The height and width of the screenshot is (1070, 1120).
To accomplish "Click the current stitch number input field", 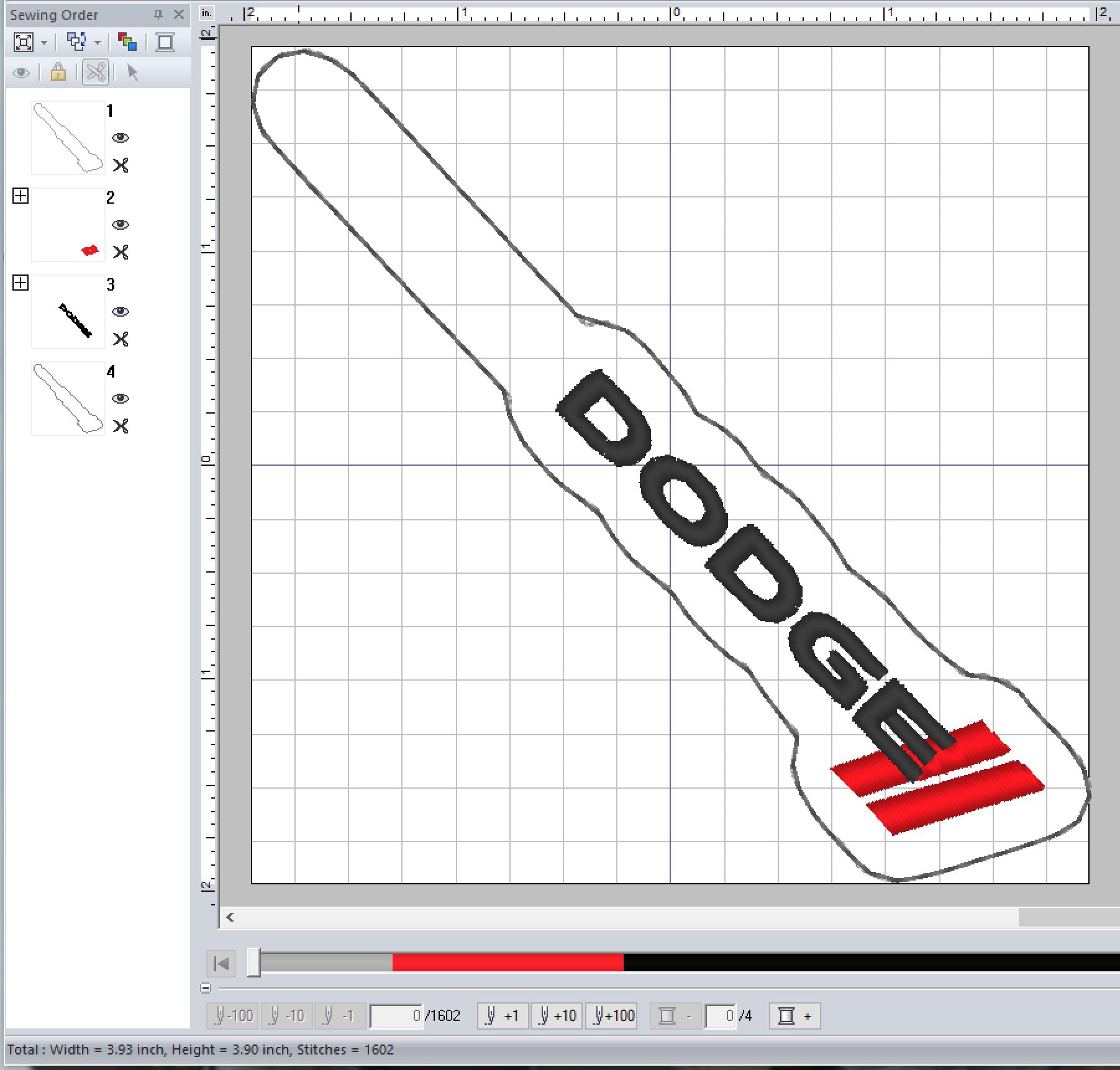I will point(396,1016).
